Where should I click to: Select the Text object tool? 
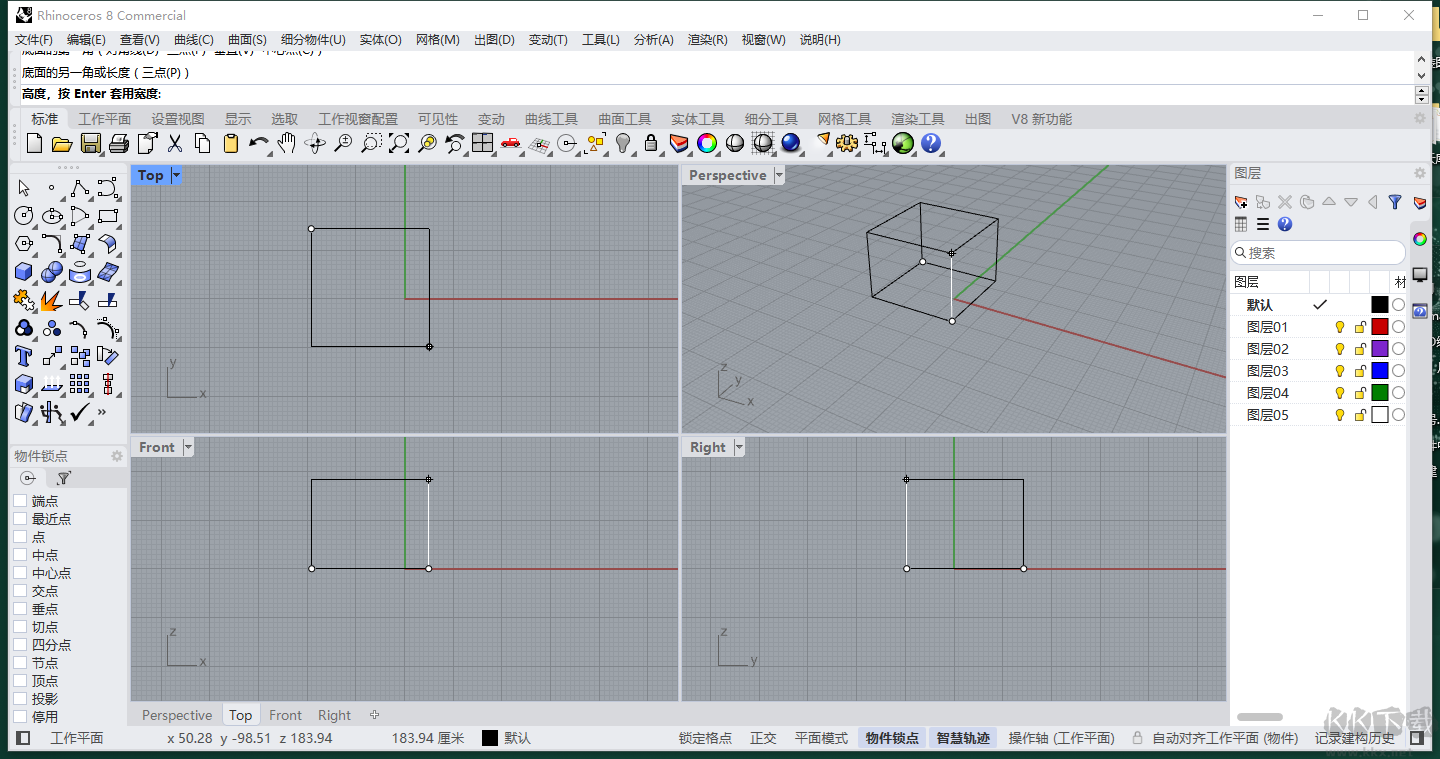click(x=22, y=355)
